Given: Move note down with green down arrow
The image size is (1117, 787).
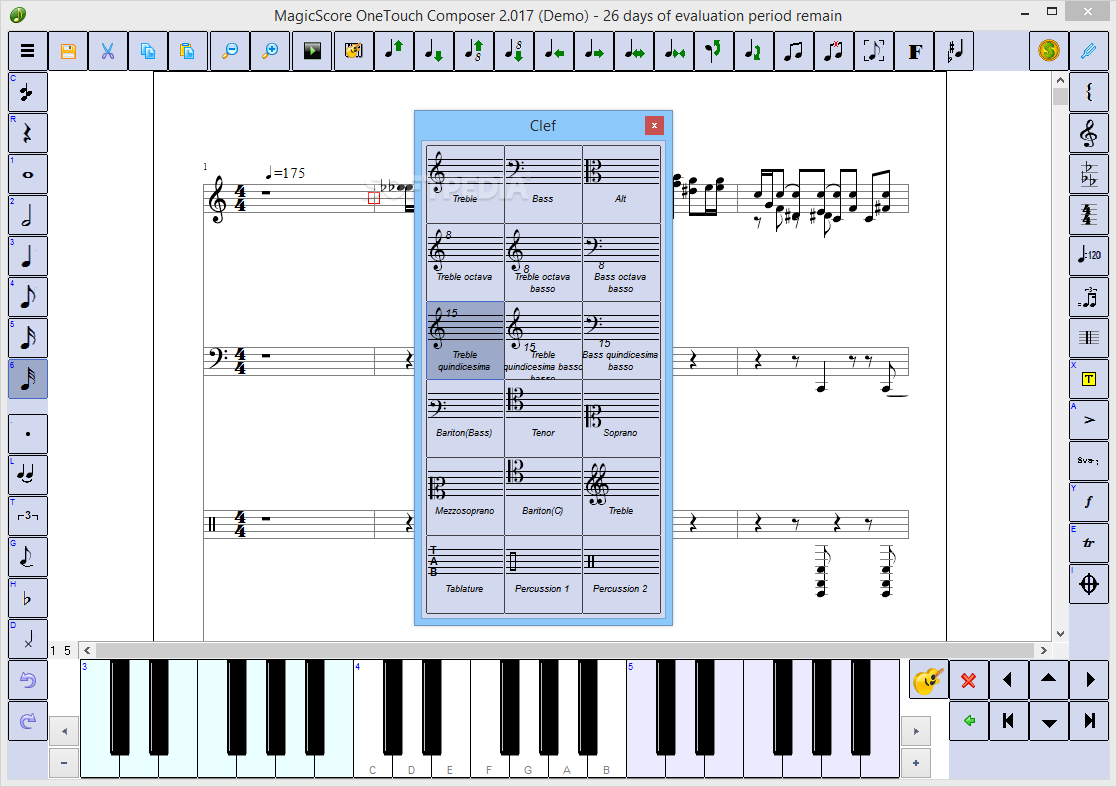Looking at the screenshot, I should (433, 51).
